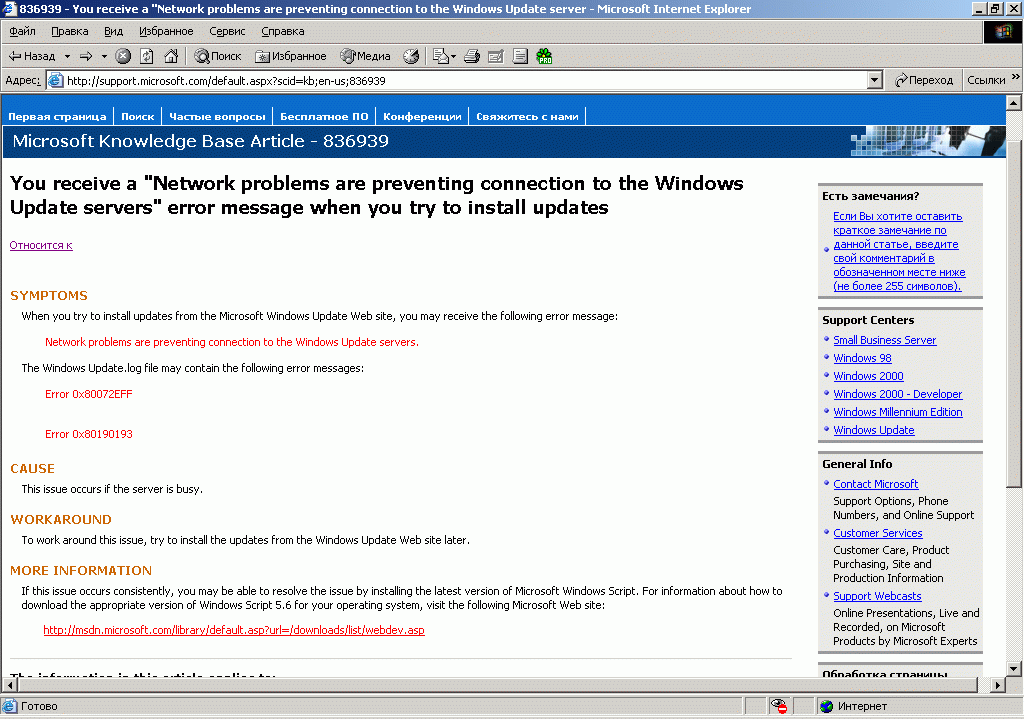Open the Customer Services link

[877, 533]
